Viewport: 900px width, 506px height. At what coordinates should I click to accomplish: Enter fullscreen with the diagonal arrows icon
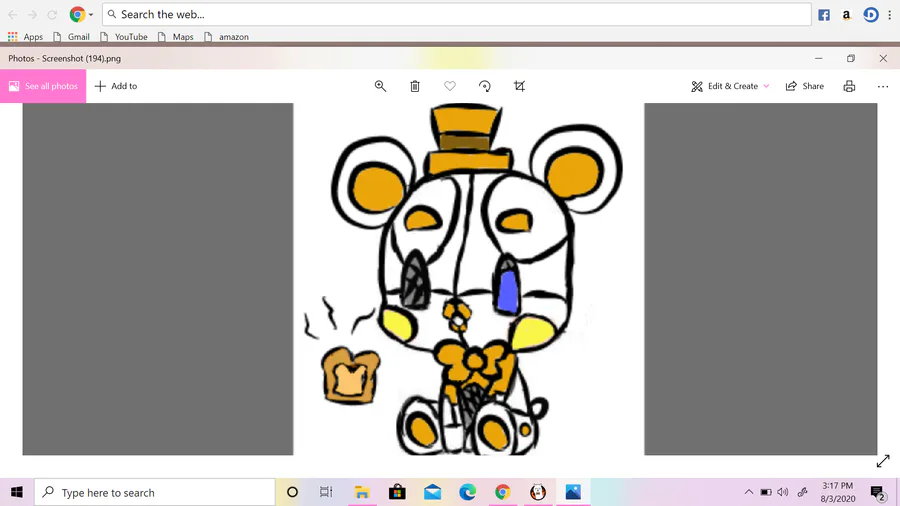(883, 461)
